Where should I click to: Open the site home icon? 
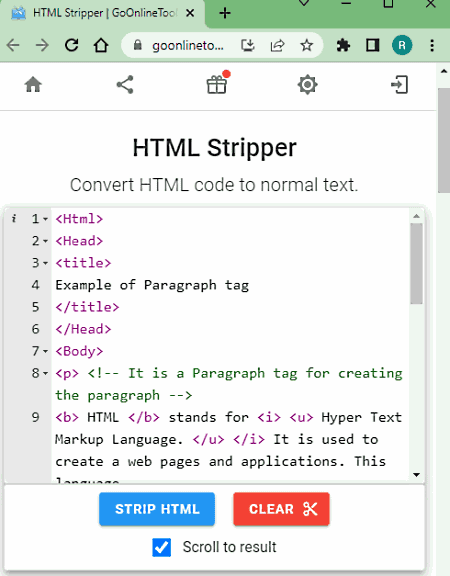tap(33, 85)
